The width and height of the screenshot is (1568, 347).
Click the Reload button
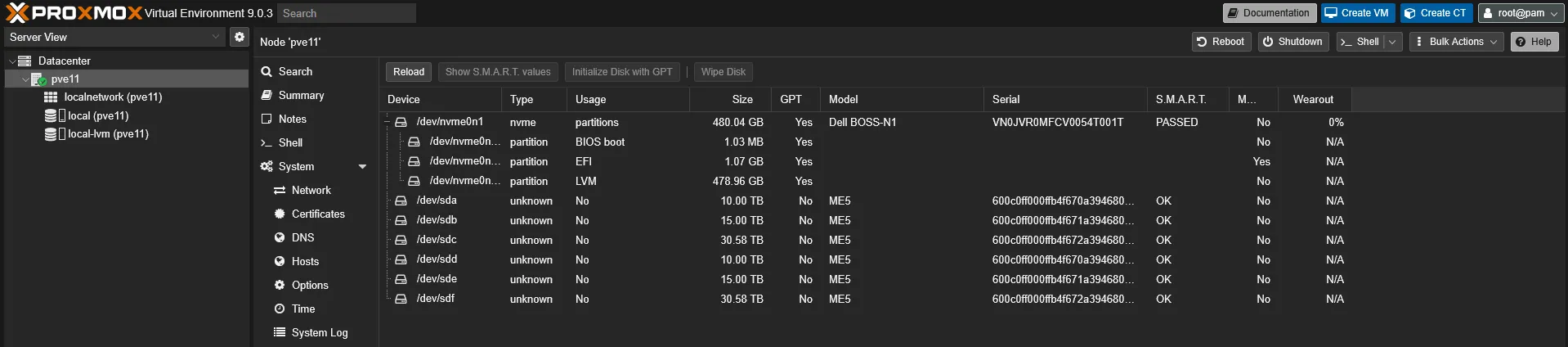click(408, 72)
